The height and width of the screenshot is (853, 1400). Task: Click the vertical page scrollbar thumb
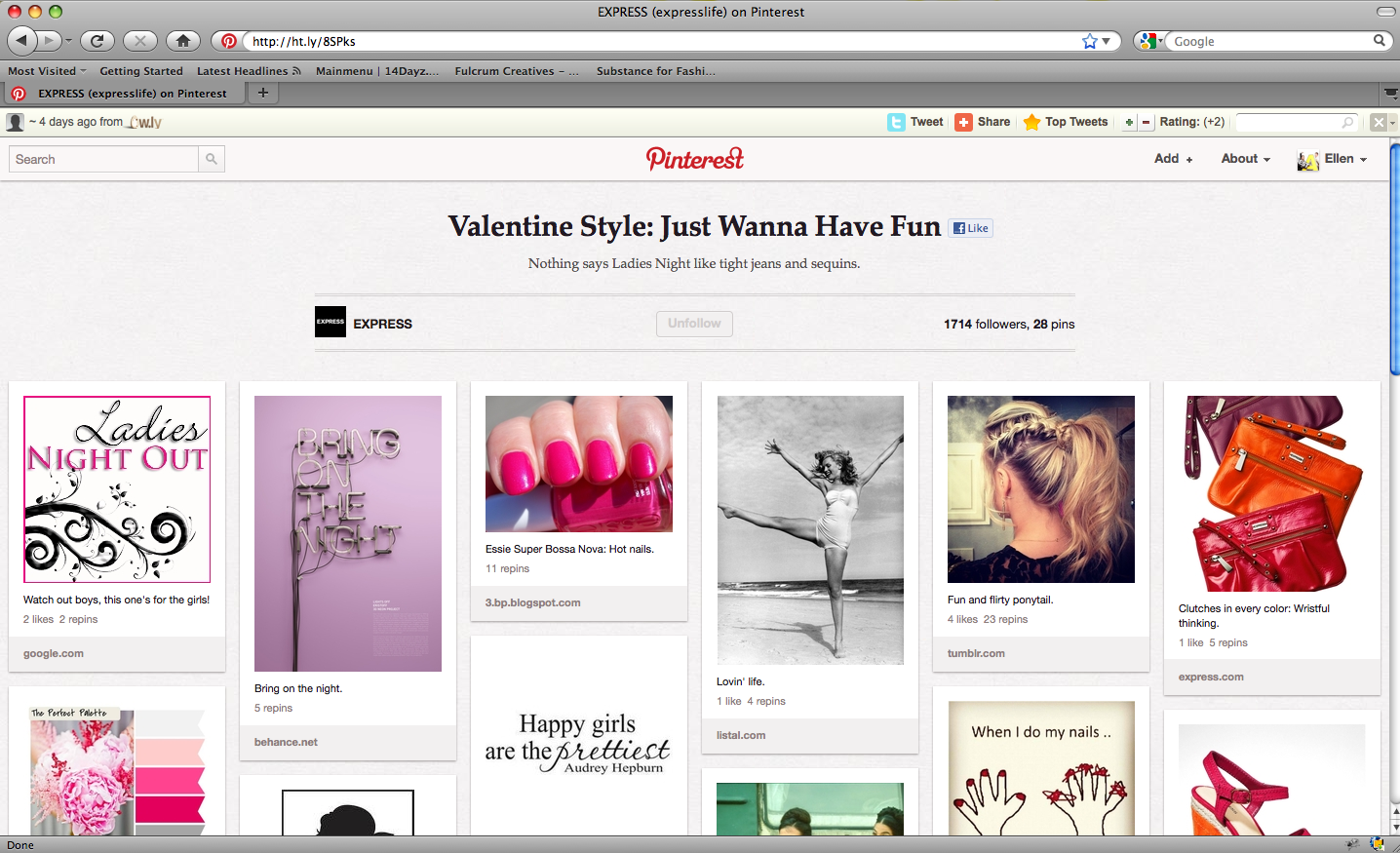coord(1395,259)
